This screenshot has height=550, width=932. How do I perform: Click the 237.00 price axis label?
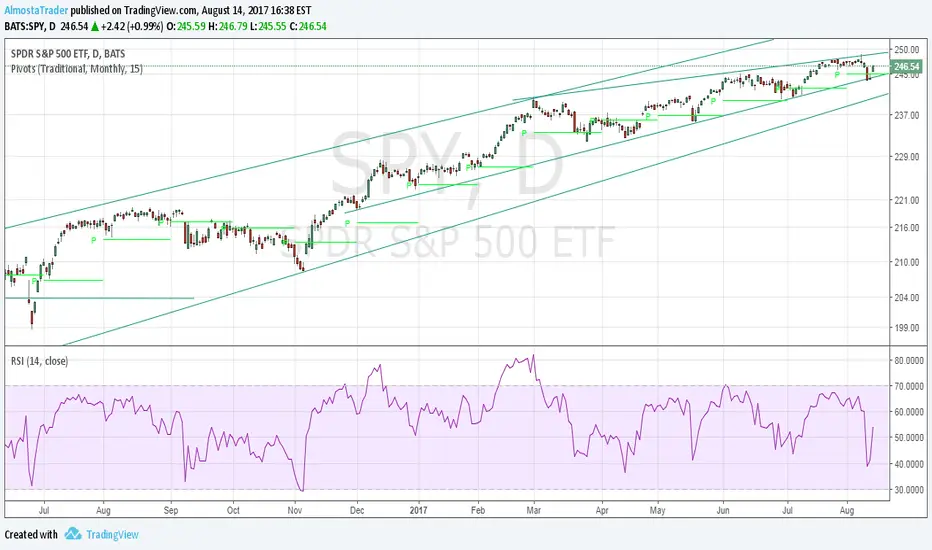906,115
